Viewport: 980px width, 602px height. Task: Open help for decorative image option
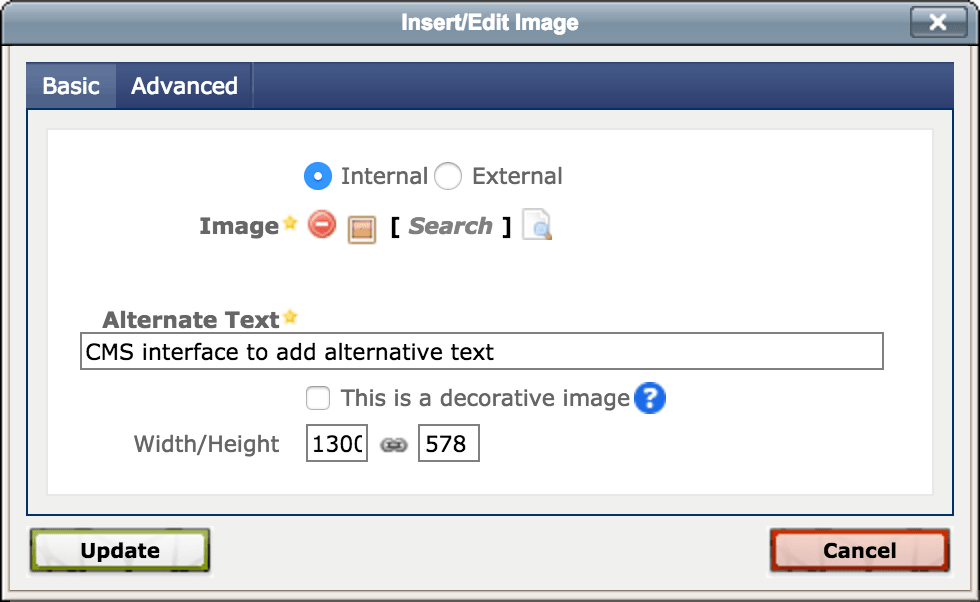tap(650, 398)
